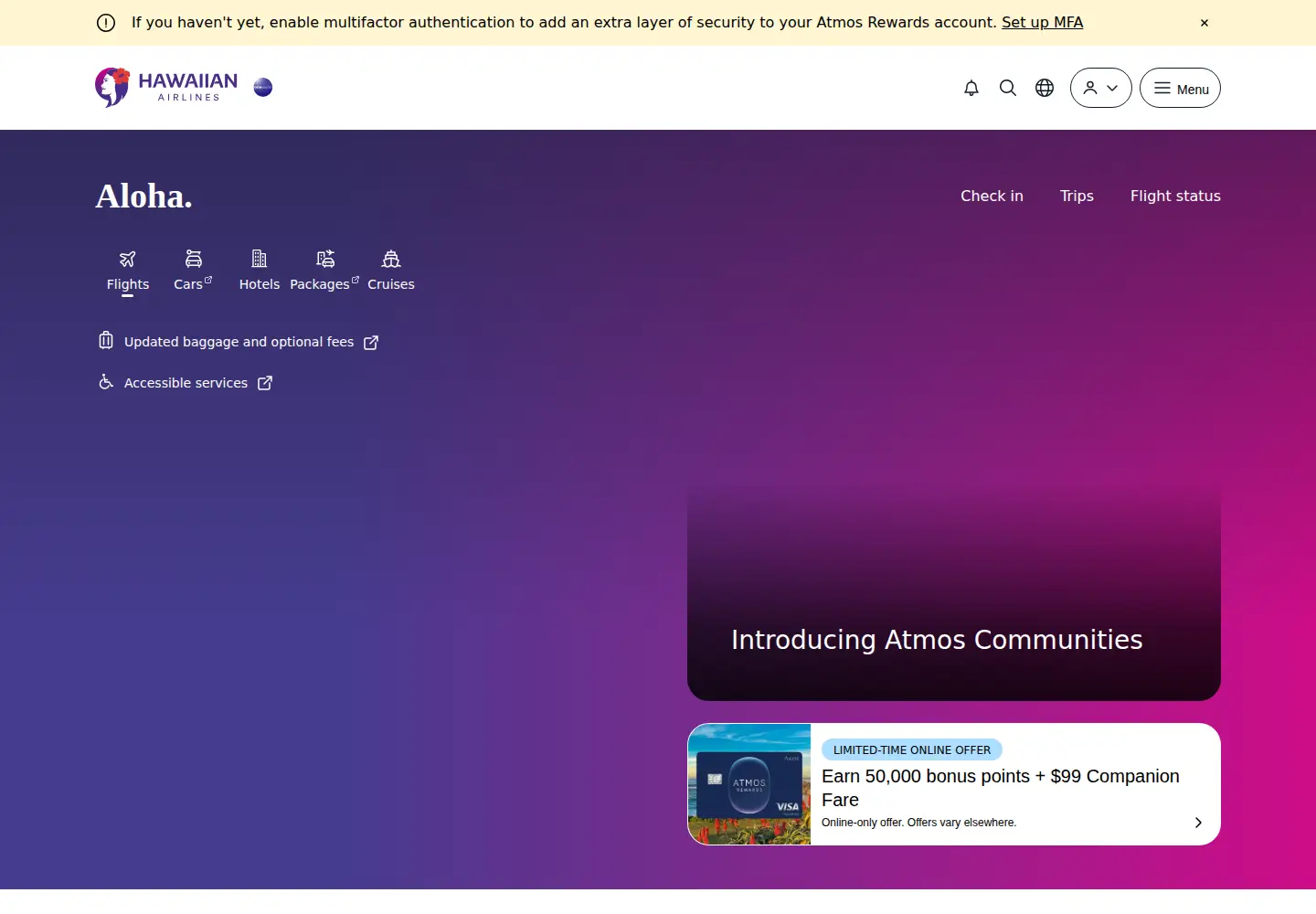Select the Flights tab

point(128,271)
